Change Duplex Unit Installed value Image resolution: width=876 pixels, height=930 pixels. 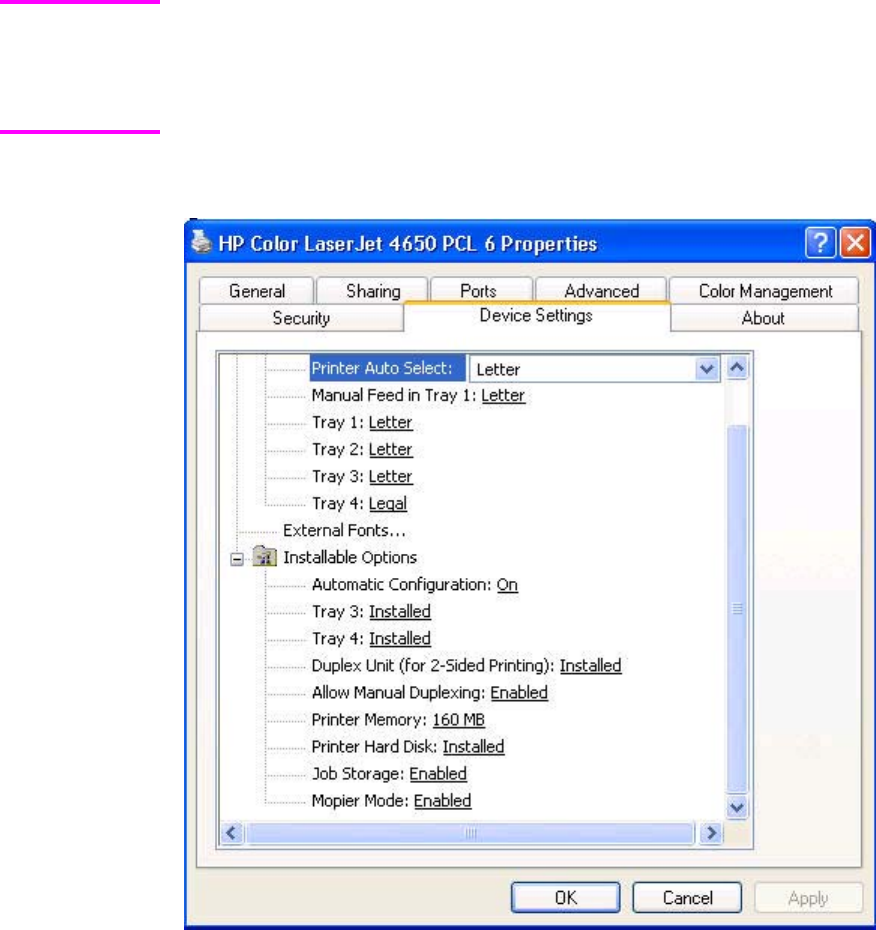(x=591, y=665)
